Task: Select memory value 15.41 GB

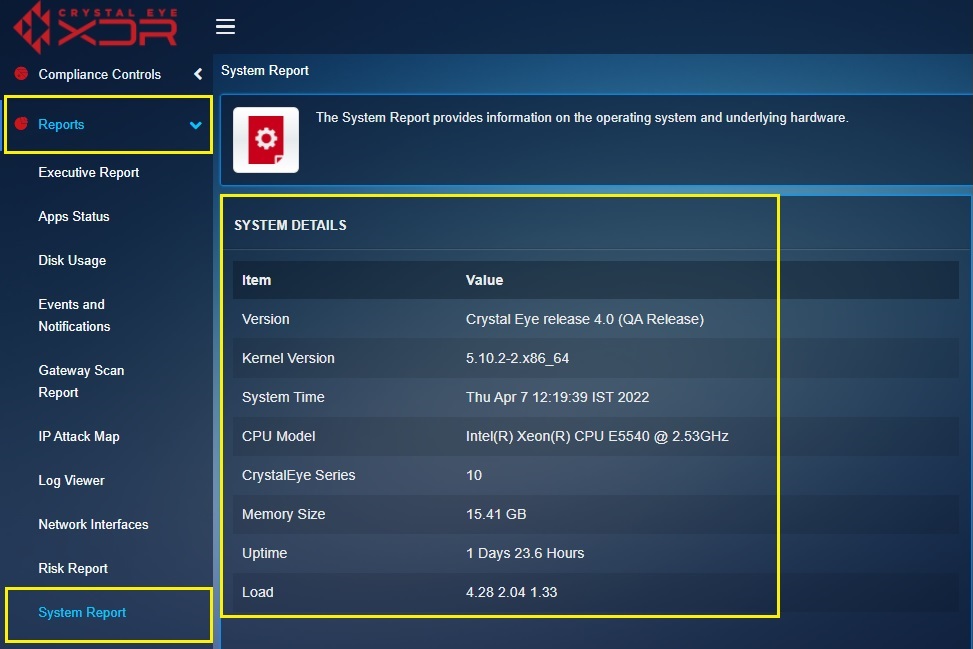Action: 496,514
